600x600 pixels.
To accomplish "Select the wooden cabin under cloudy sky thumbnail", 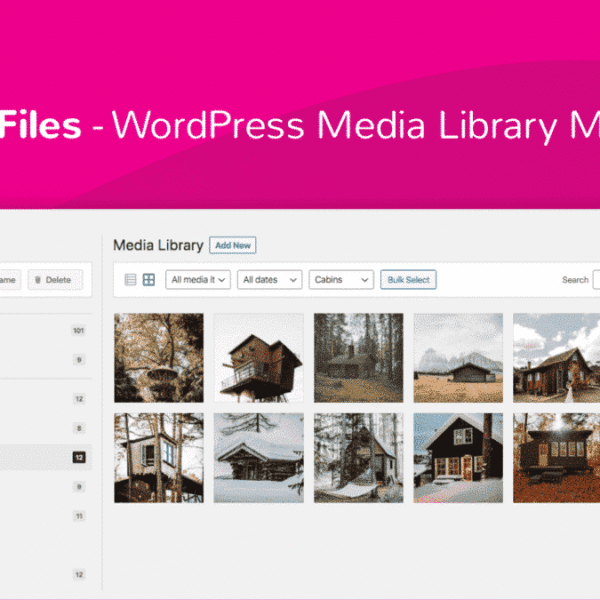I will point(556,358).
